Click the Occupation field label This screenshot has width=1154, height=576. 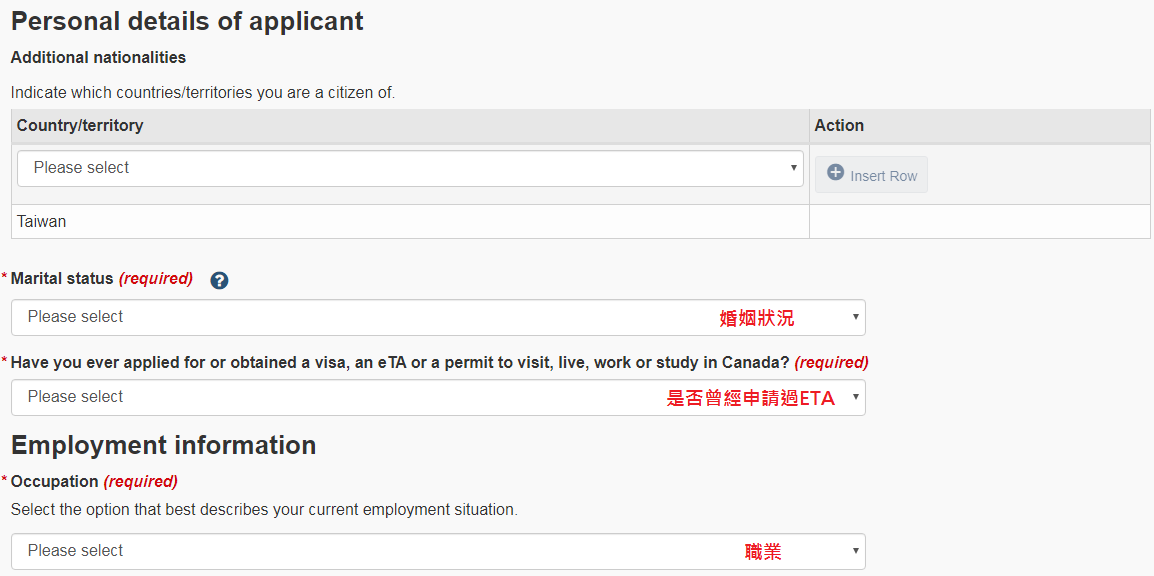pos(54,482)
